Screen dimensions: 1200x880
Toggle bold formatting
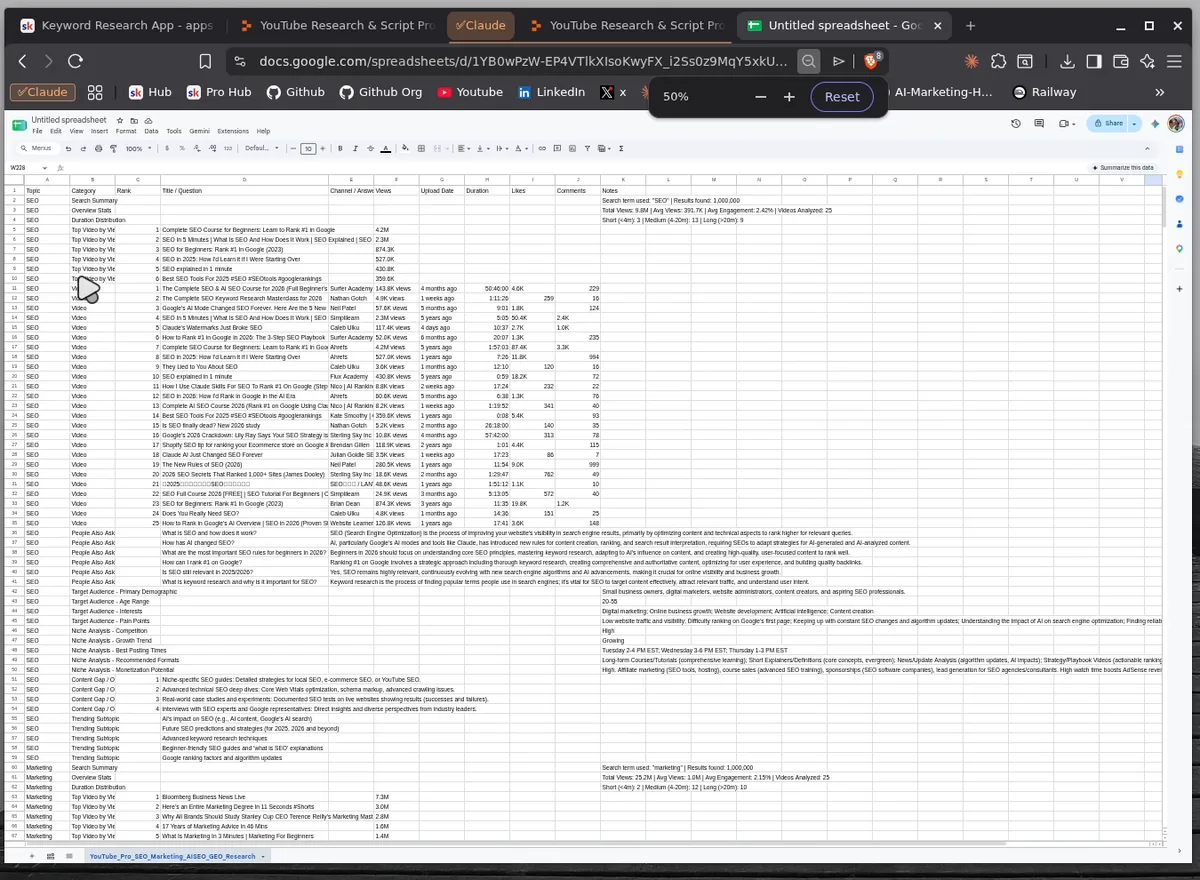[x=340, y=148]
